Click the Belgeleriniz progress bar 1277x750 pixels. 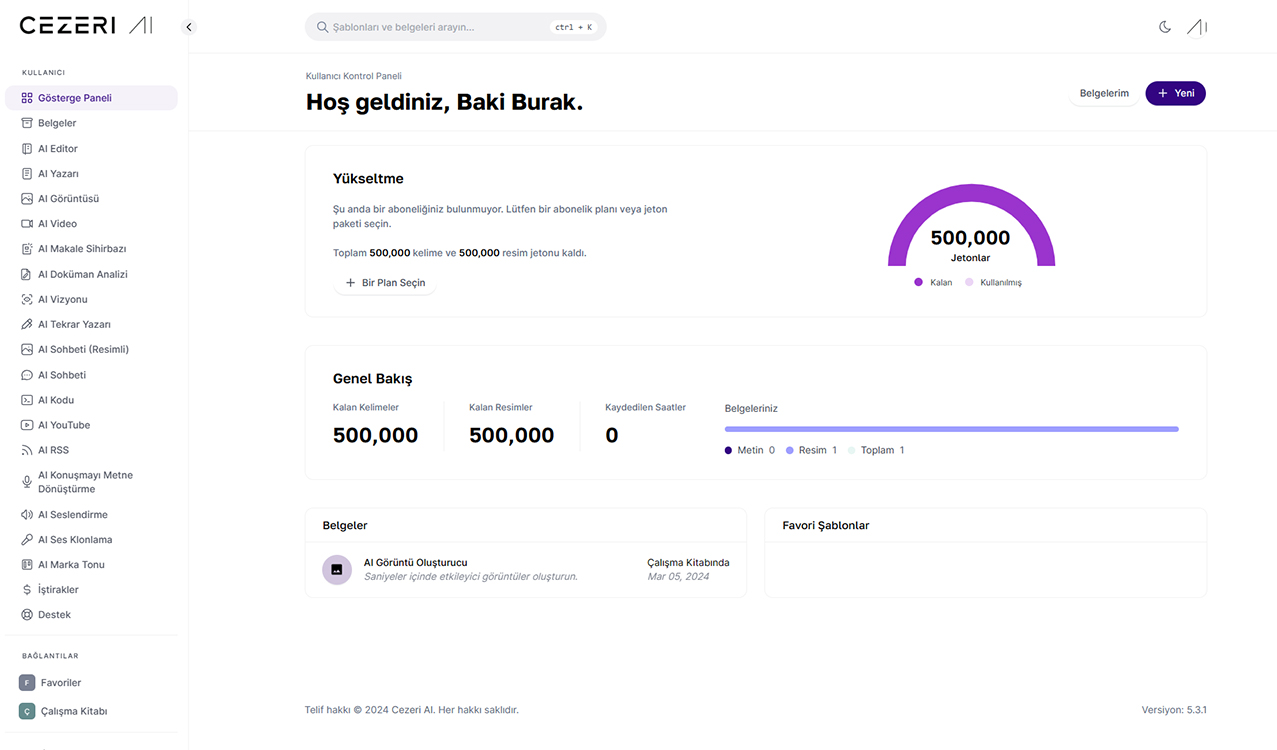[951, 428]
